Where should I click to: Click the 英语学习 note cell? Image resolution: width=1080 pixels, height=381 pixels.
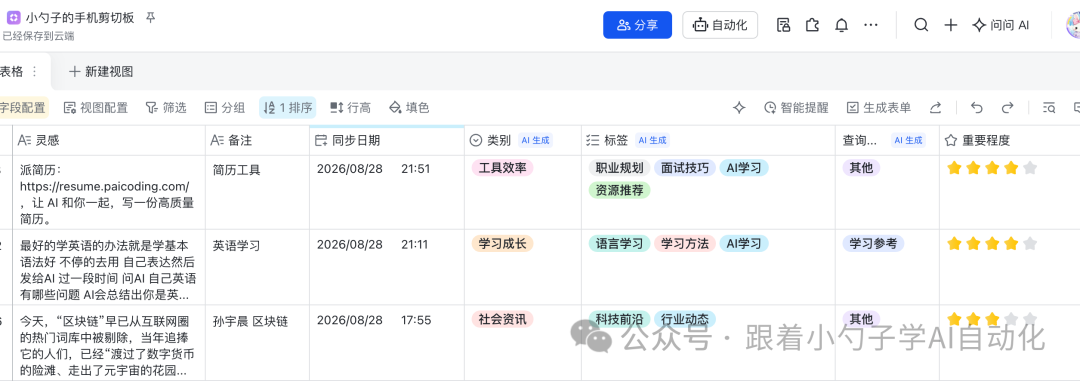pos(257,267)
